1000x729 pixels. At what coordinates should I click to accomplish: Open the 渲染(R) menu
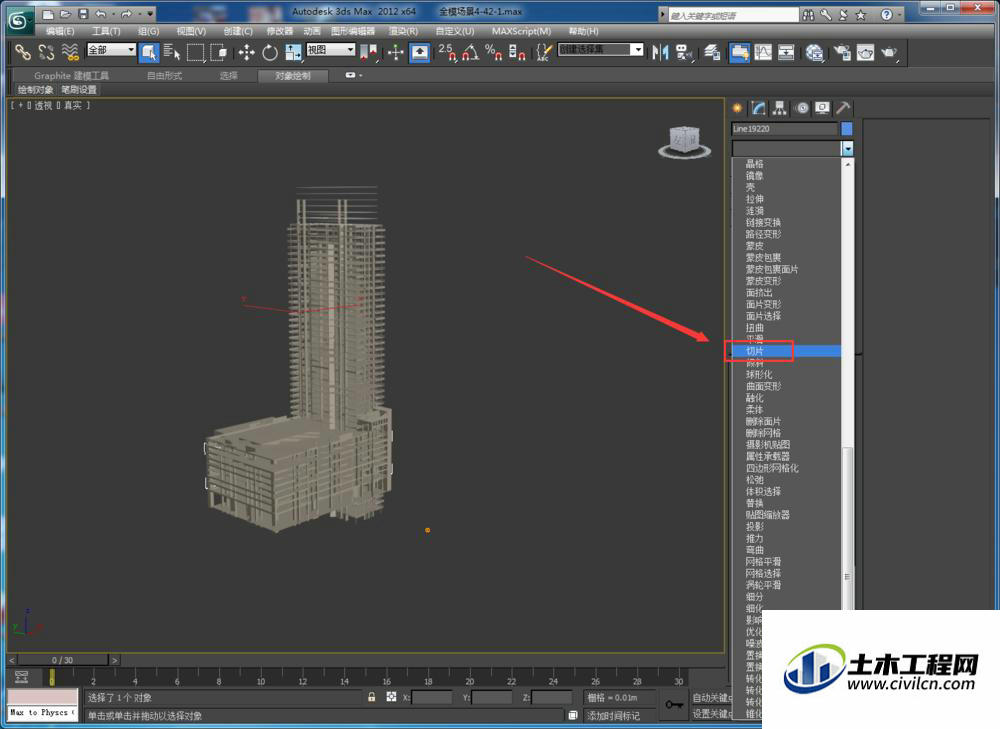404,31
